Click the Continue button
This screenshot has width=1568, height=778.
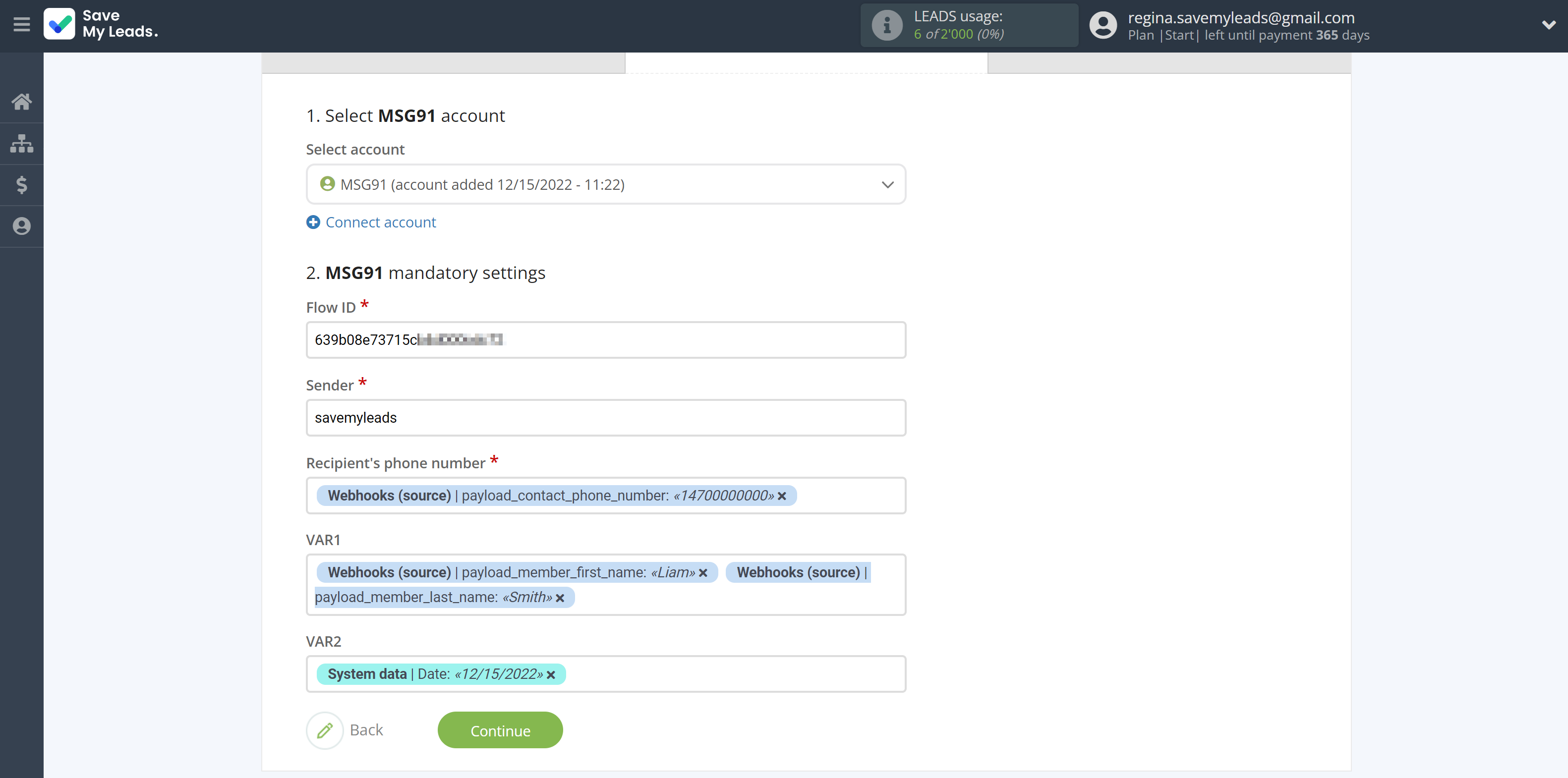500,730
